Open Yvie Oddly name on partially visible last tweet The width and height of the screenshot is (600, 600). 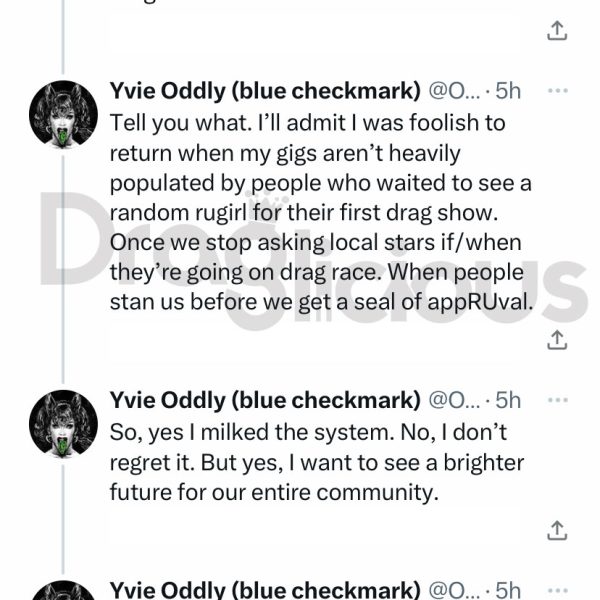(x=265, y=590)
